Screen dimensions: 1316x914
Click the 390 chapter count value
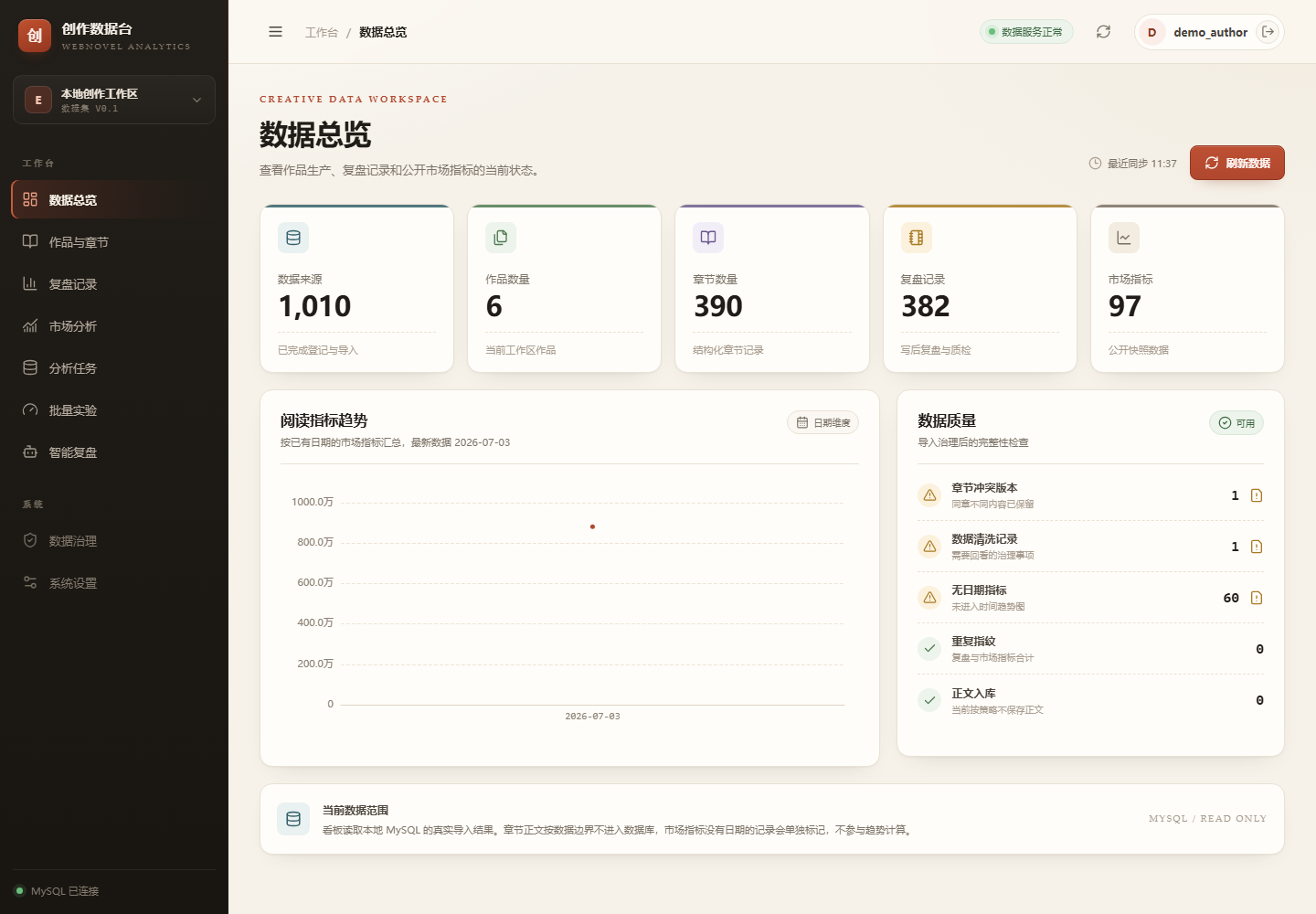tap(718, 306)
